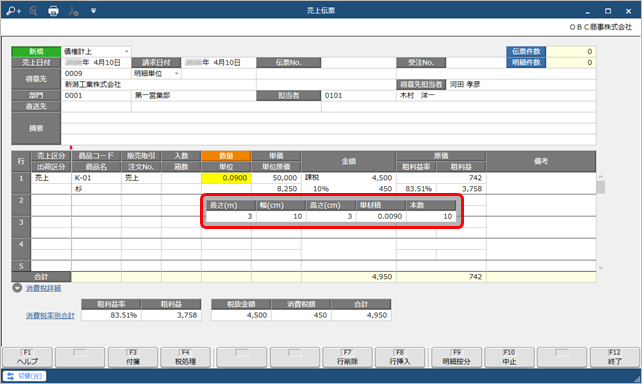Select row header 2
642x384 pixels.
pos(21,206)
